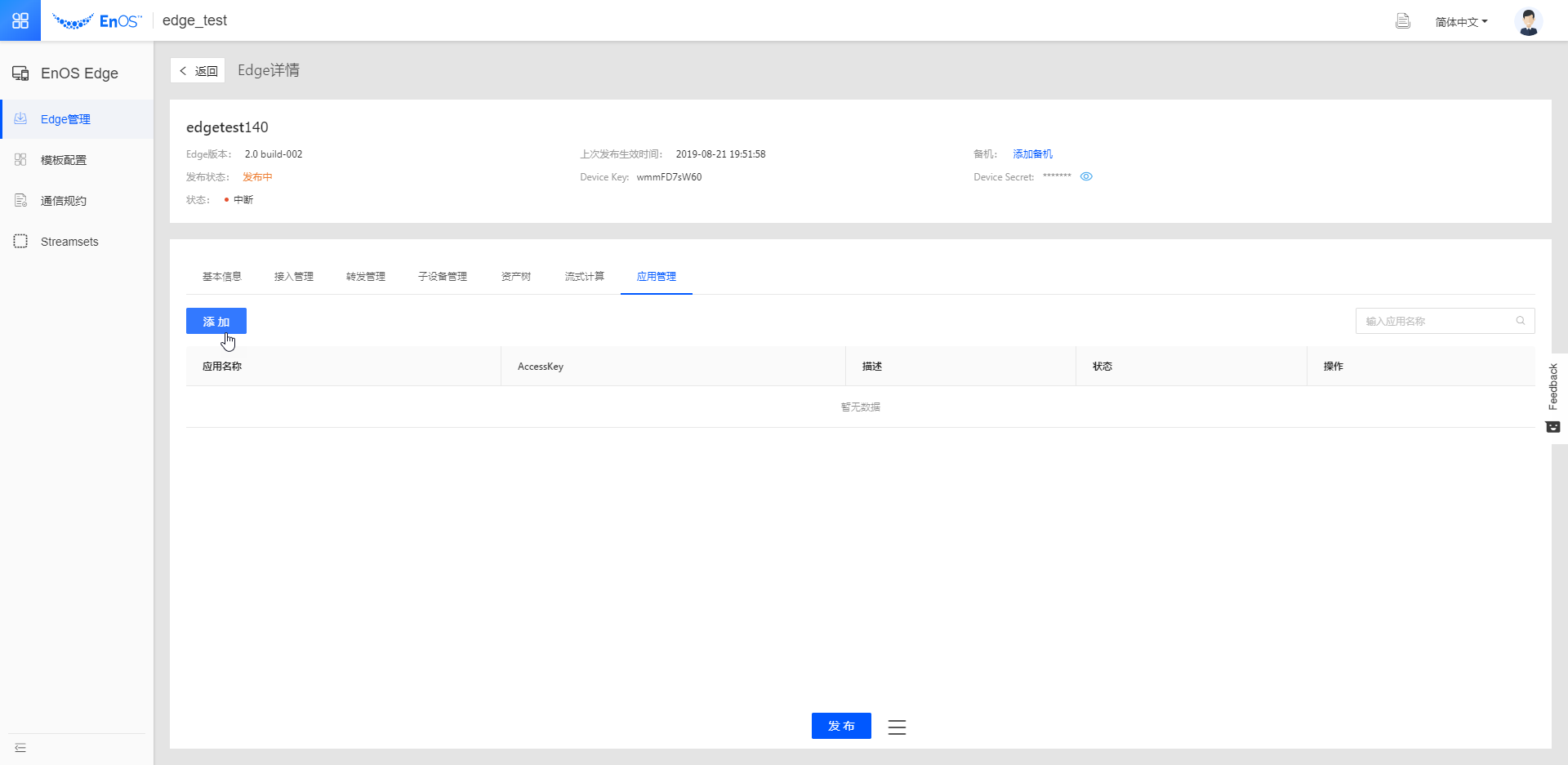Click the EnOS logo
The width and height of the screenshot is (1568, 765).
pyautogui.click(x=96, y=21)
